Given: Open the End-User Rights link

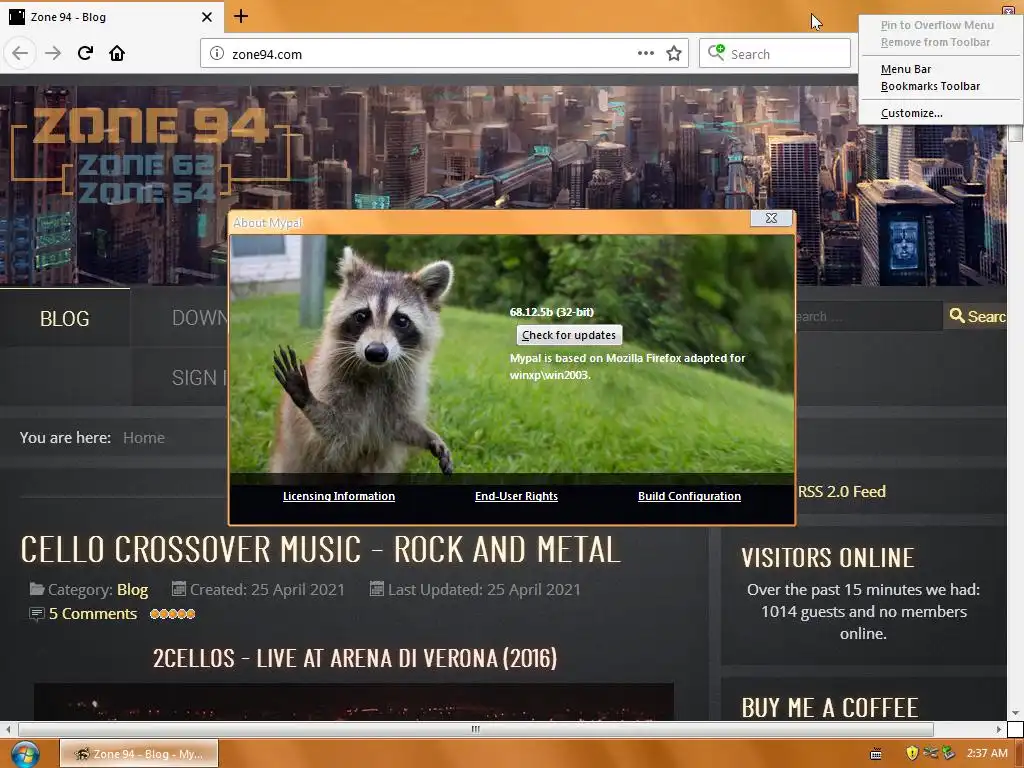Looking at the screenshot, I should coord(516,496).
